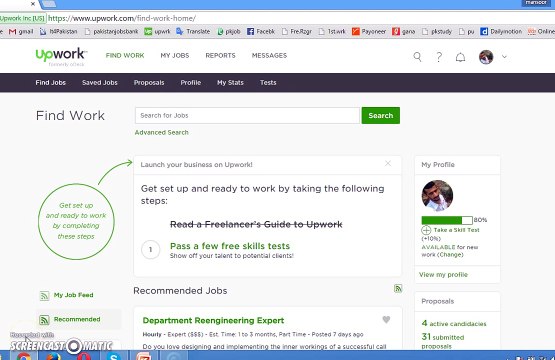
Task: Select MY JOBS in top navigation
Action: [175, 56]
